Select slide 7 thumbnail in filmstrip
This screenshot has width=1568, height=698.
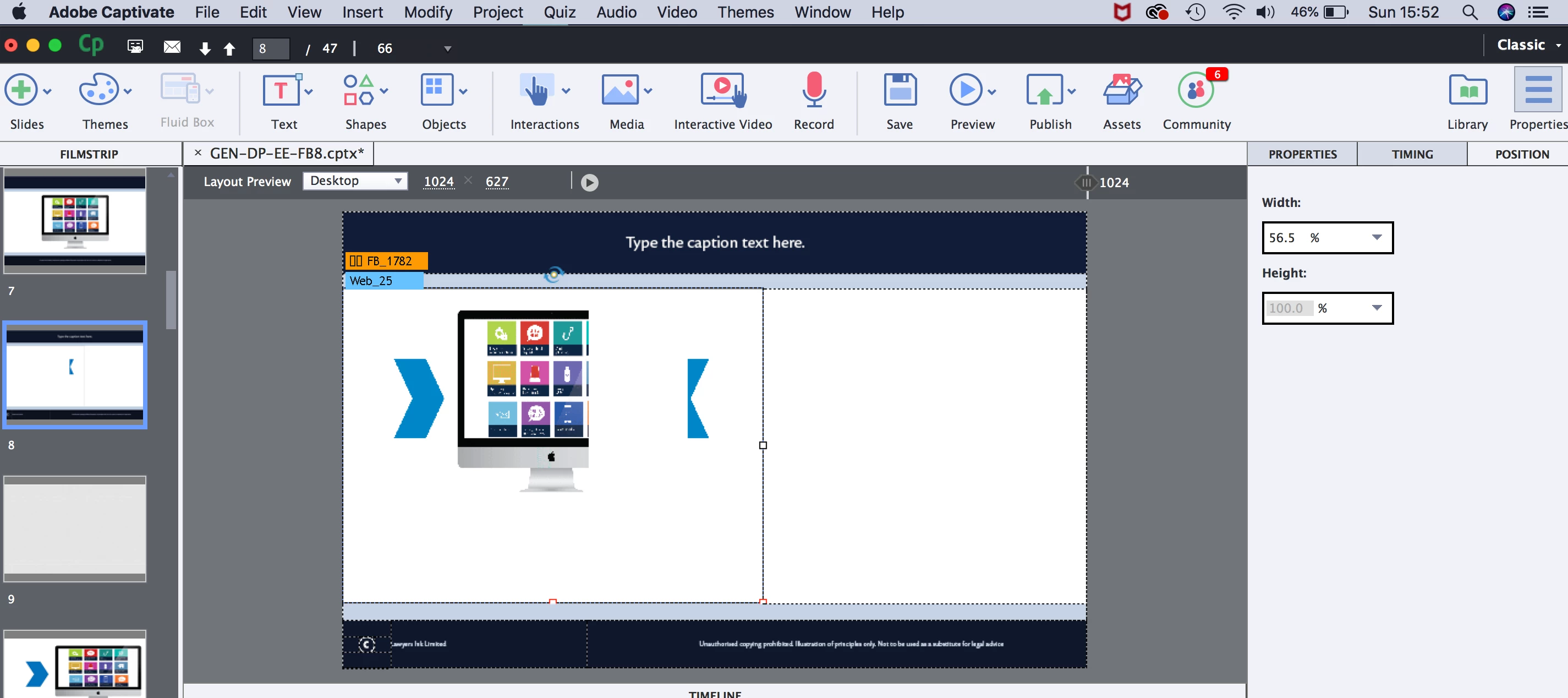75,221
